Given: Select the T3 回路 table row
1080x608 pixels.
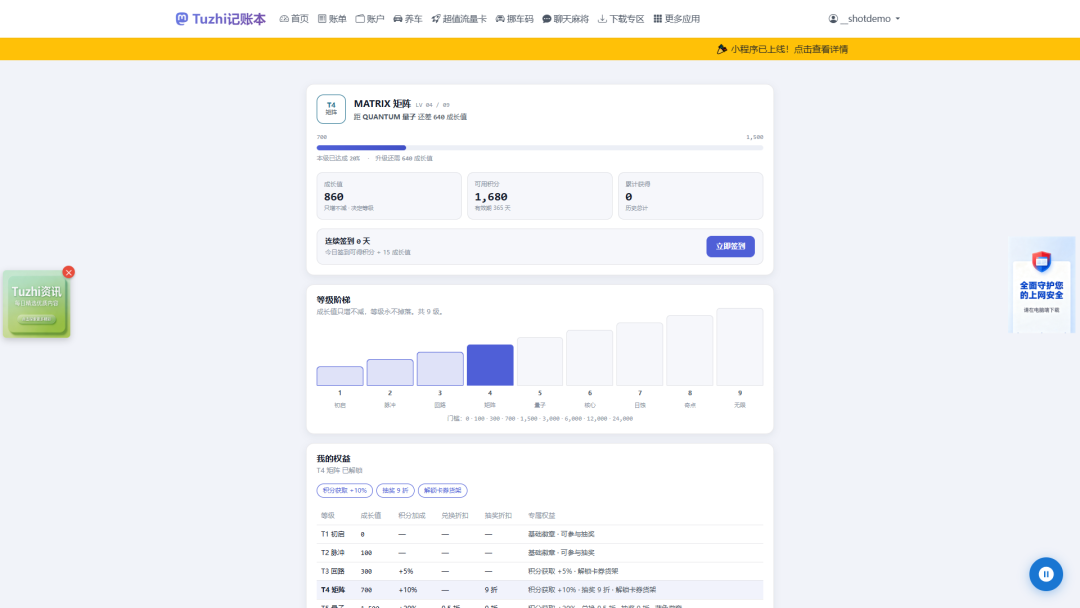Looking at the screenshot, I should coord(539,572).
